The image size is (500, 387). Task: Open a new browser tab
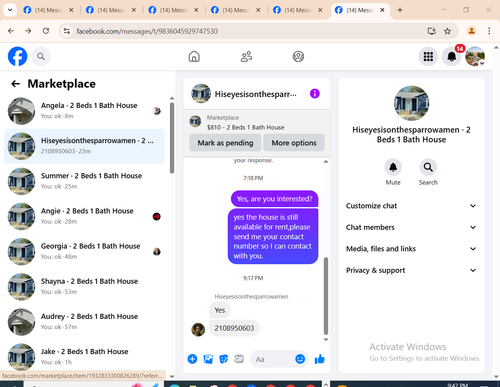[x=400, y=10]
